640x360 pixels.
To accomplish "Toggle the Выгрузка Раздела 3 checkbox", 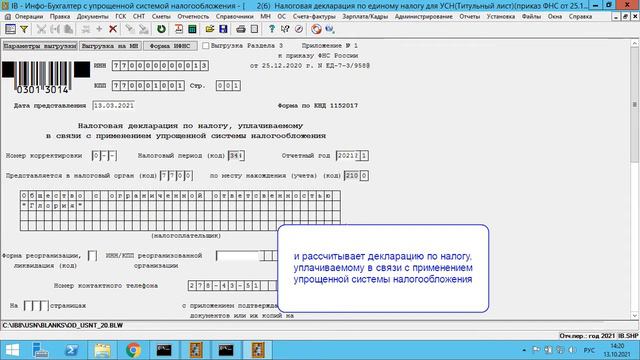I will point(206,46).
